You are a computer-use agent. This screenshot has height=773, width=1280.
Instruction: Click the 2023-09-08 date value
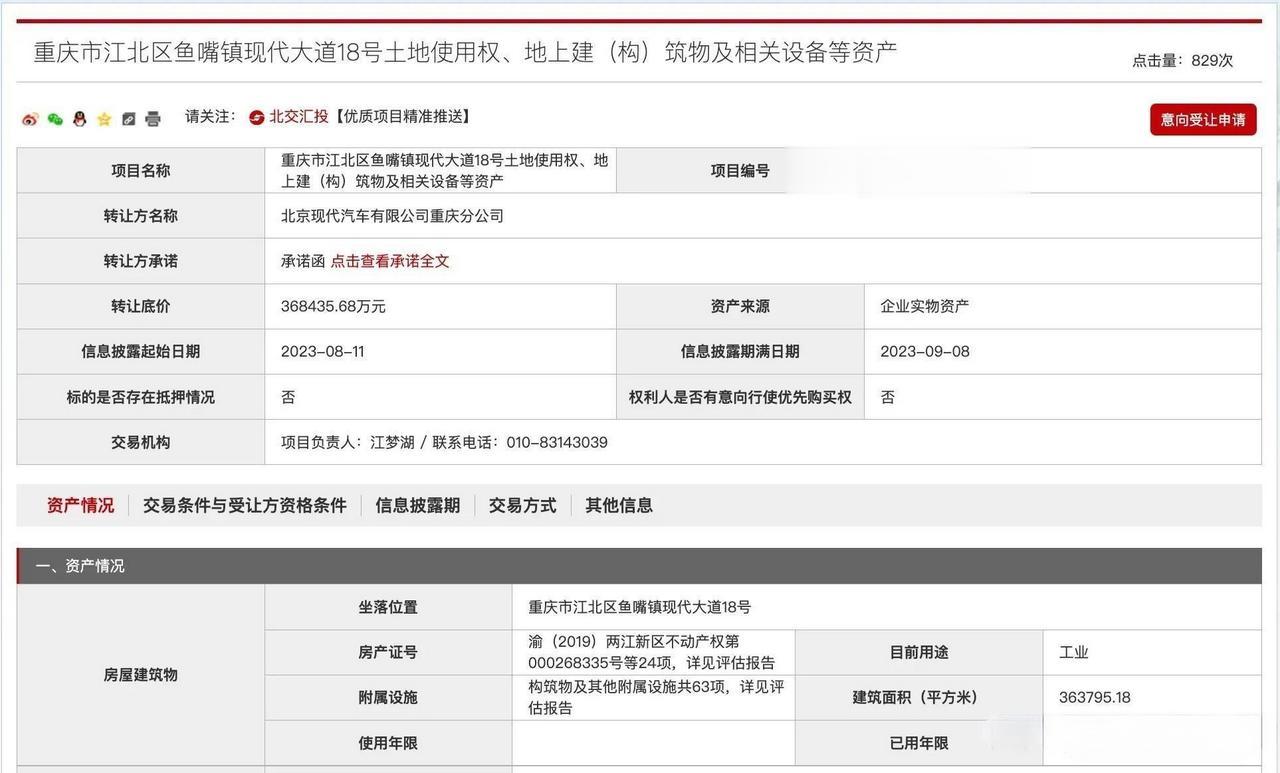point(925,352)
